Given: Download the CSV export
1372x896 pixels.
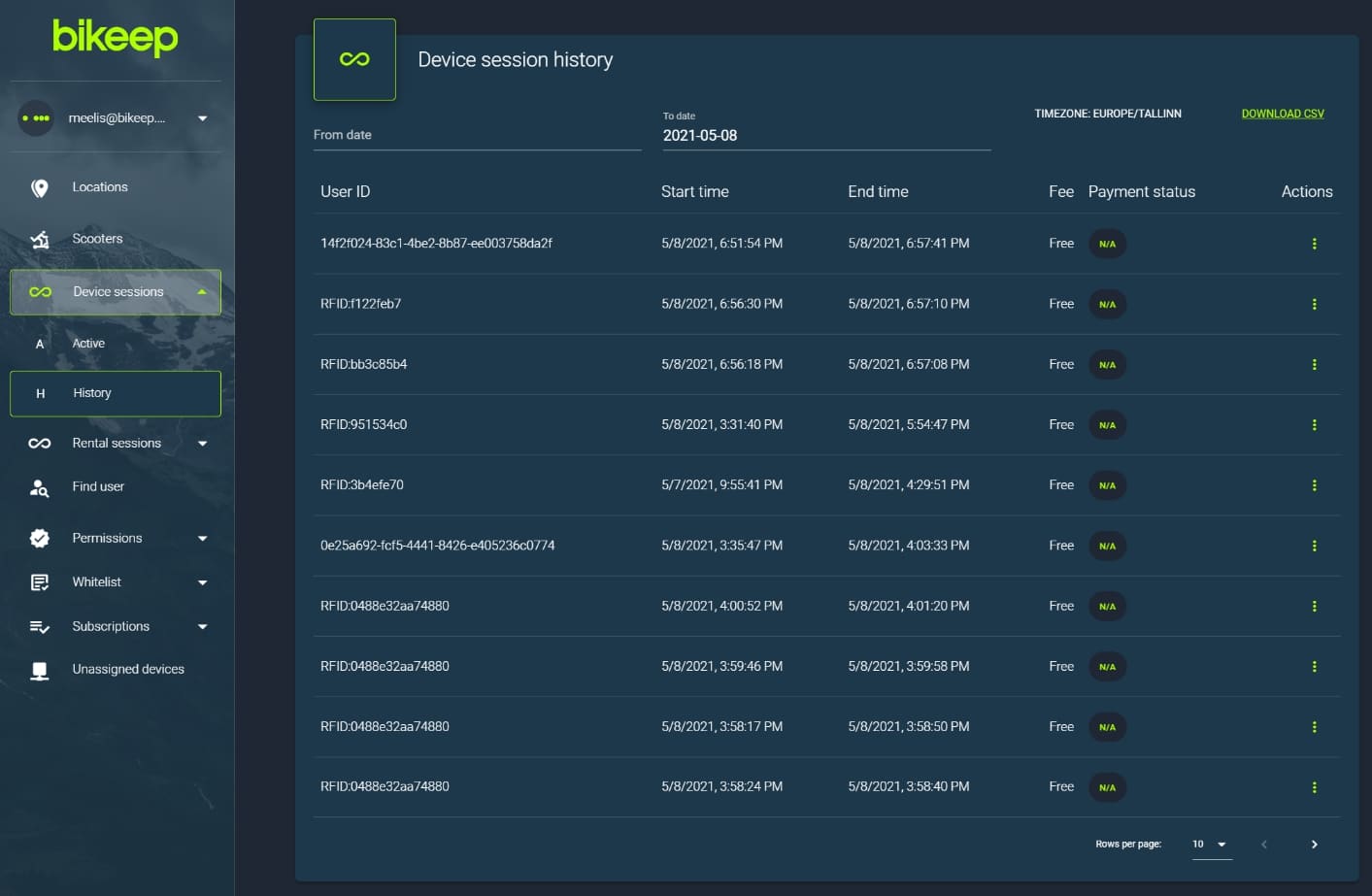Looking at the screenshot, I should tap(1283, 114).
